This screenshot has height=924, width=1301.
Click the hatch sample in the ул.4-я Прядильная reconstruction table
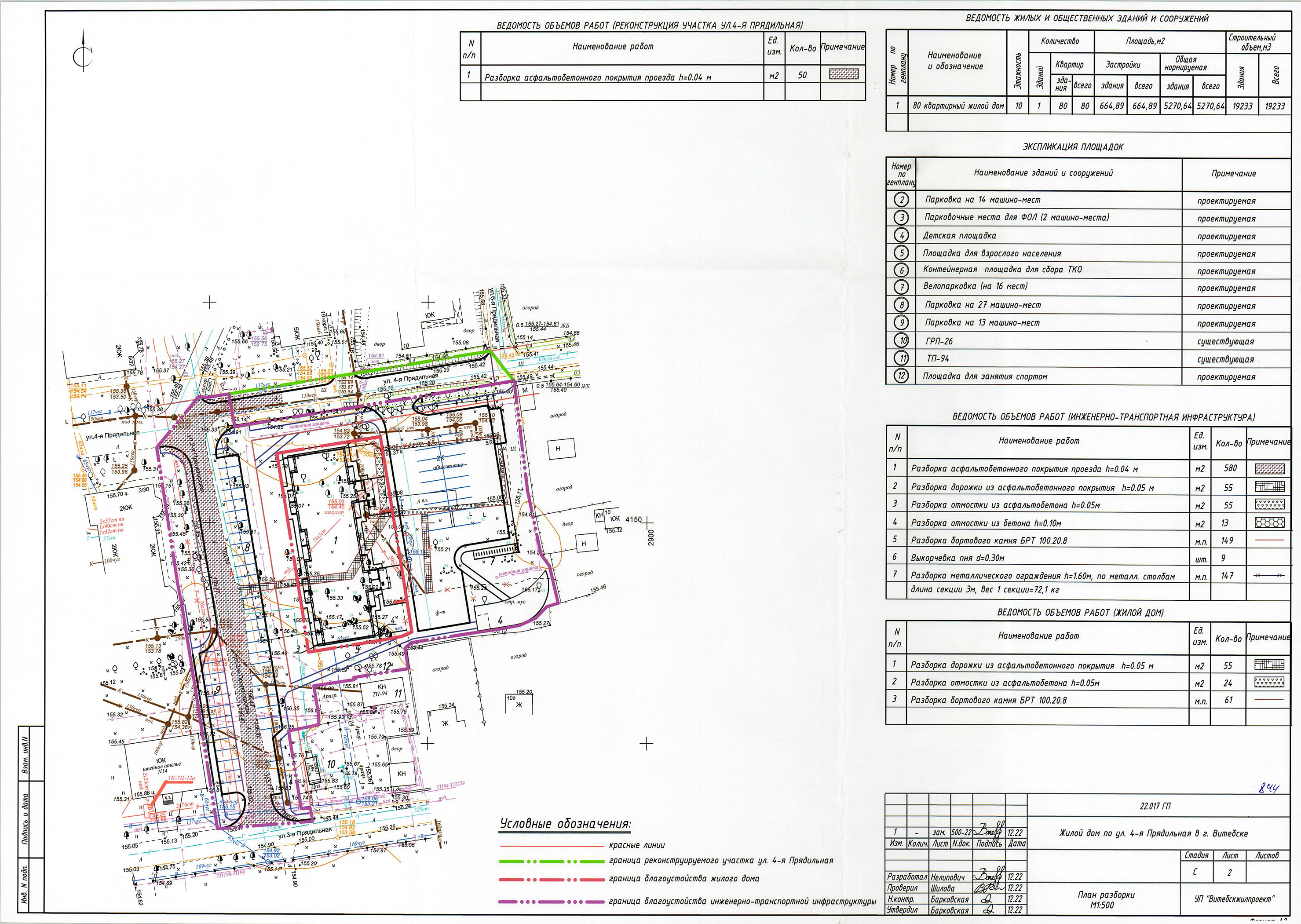click(x=844, y=74)
